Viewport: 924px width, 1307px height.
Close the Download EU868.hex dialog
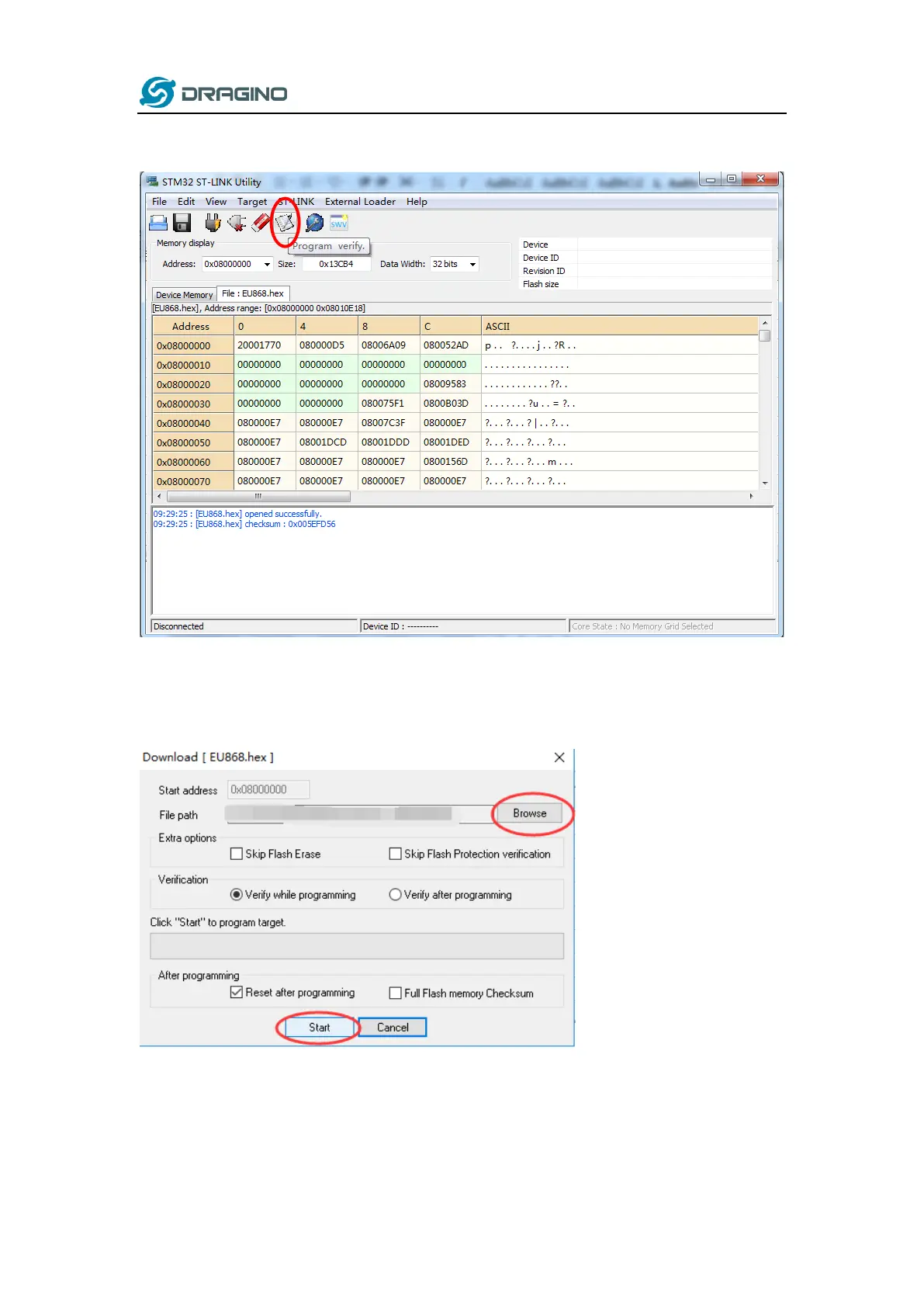coord(559,758)
